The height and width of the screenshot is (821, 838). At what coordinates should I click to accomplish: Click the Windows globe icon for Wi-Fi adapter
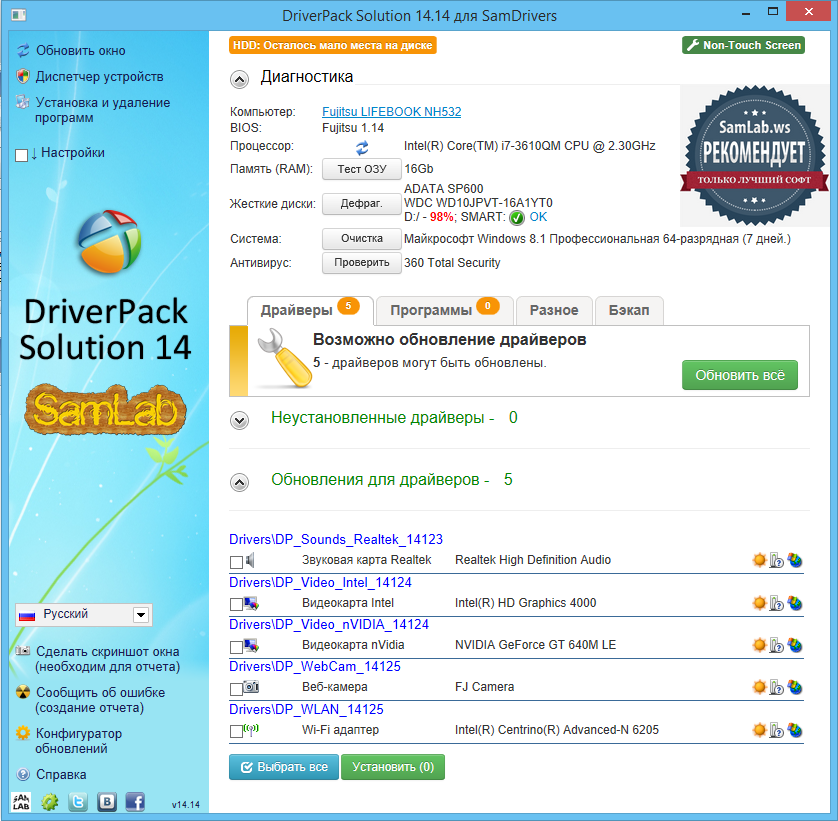coord(795,731)
